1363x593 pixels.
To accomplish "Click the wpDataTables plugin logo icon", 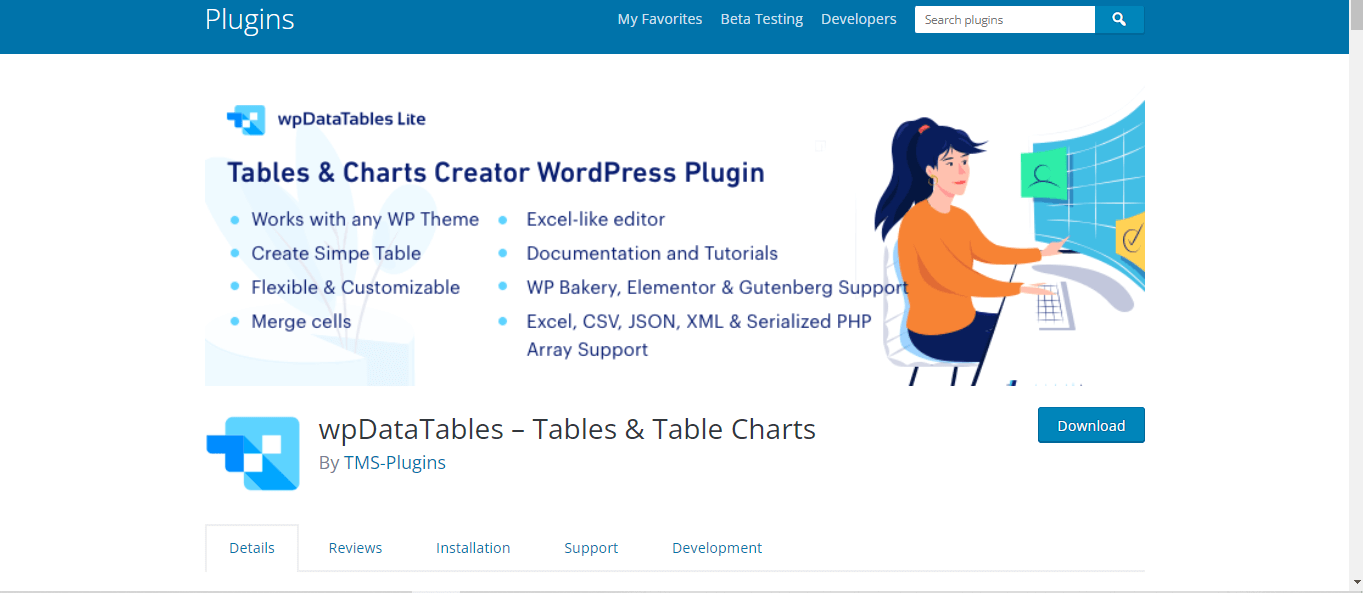I will [253, 453].
